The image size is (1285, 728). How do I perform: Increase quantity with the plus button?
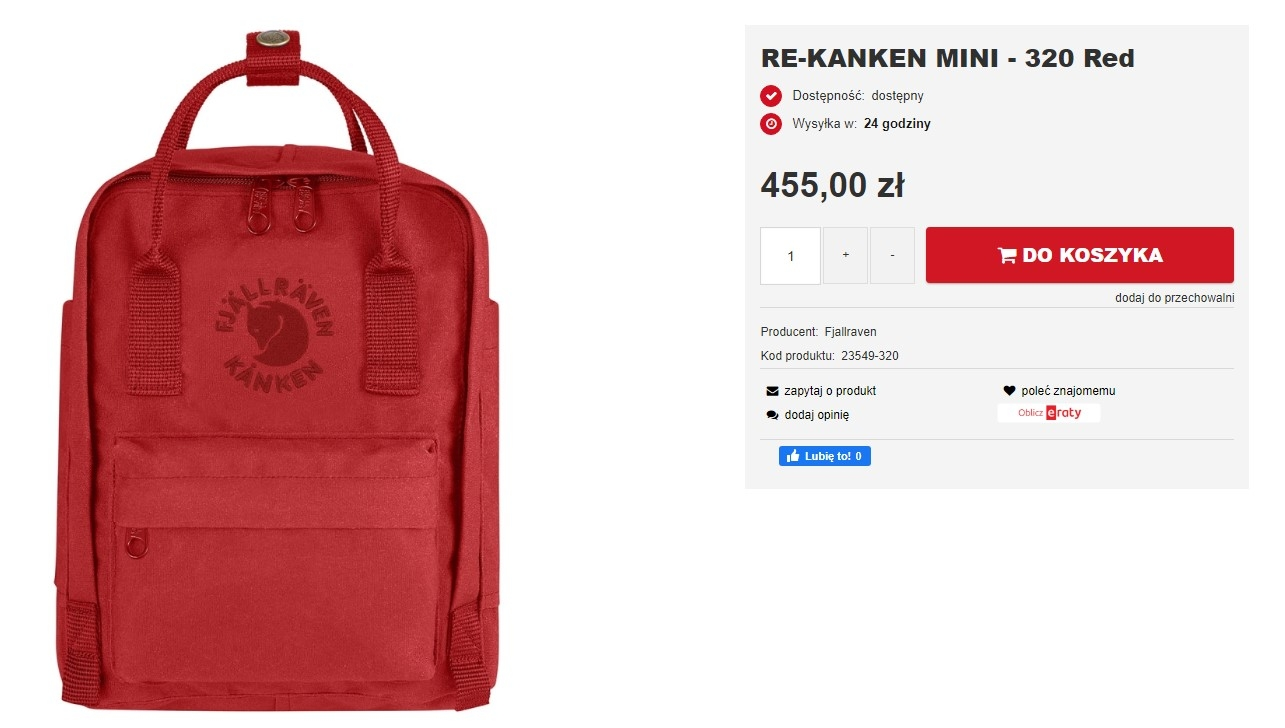click(846, 256)
